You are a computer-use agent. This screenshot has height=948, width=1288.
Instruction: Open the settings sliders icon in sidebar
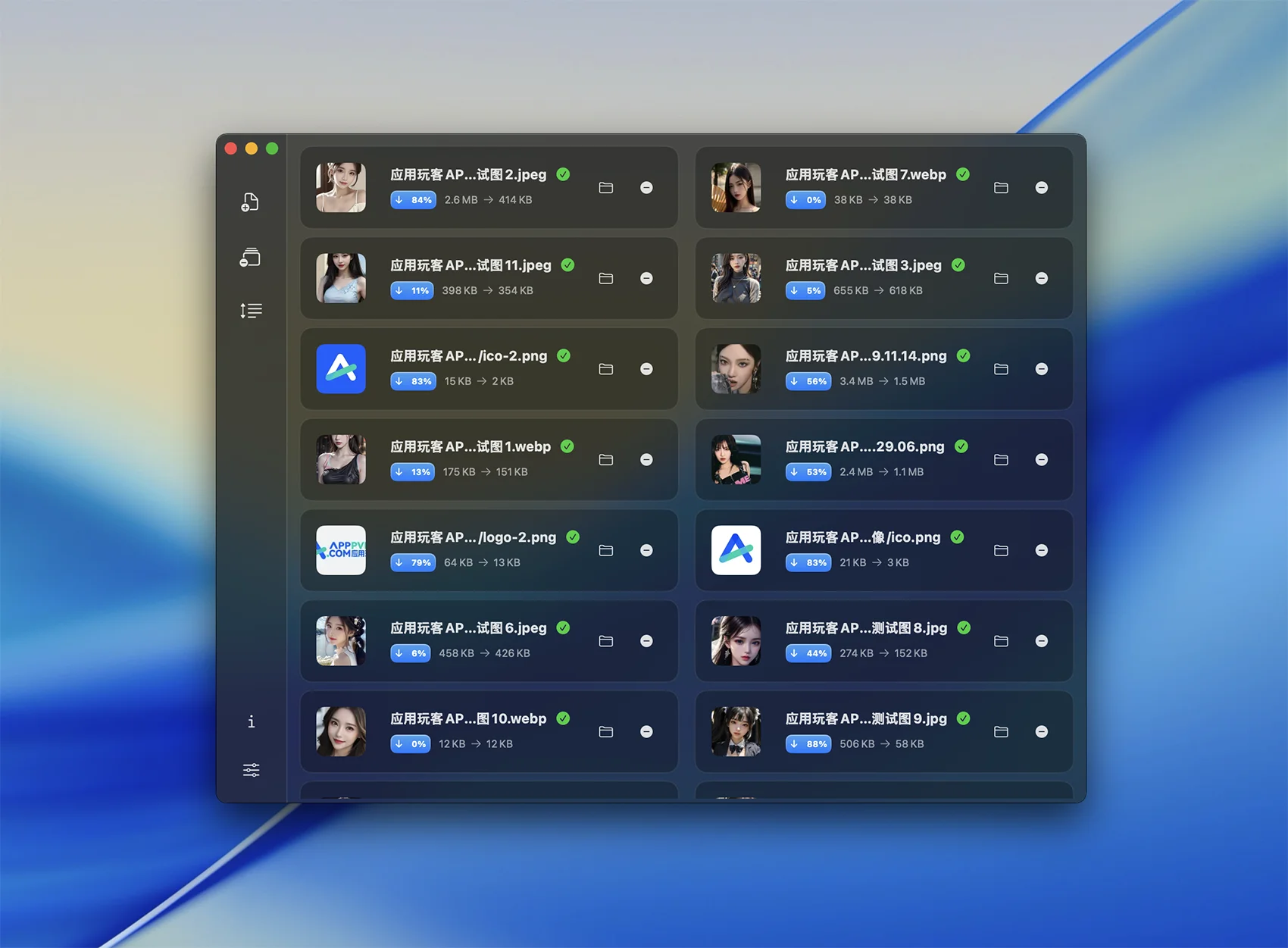[x=251, y=770]
